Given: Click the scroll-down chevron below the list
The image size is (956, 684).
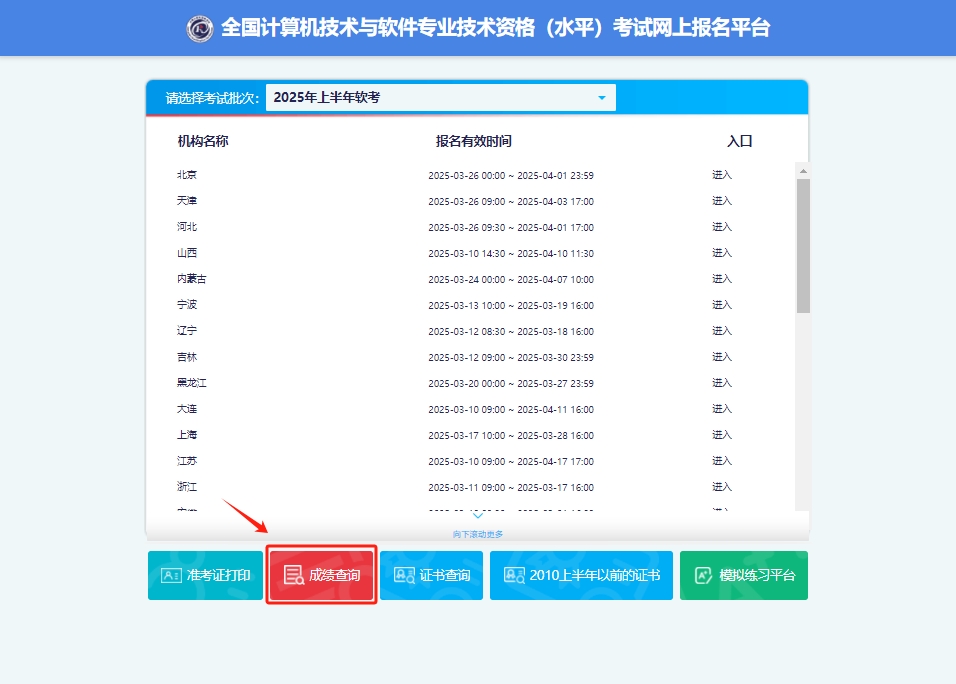Looking at the screenshot, I should (x=478, y=516).
